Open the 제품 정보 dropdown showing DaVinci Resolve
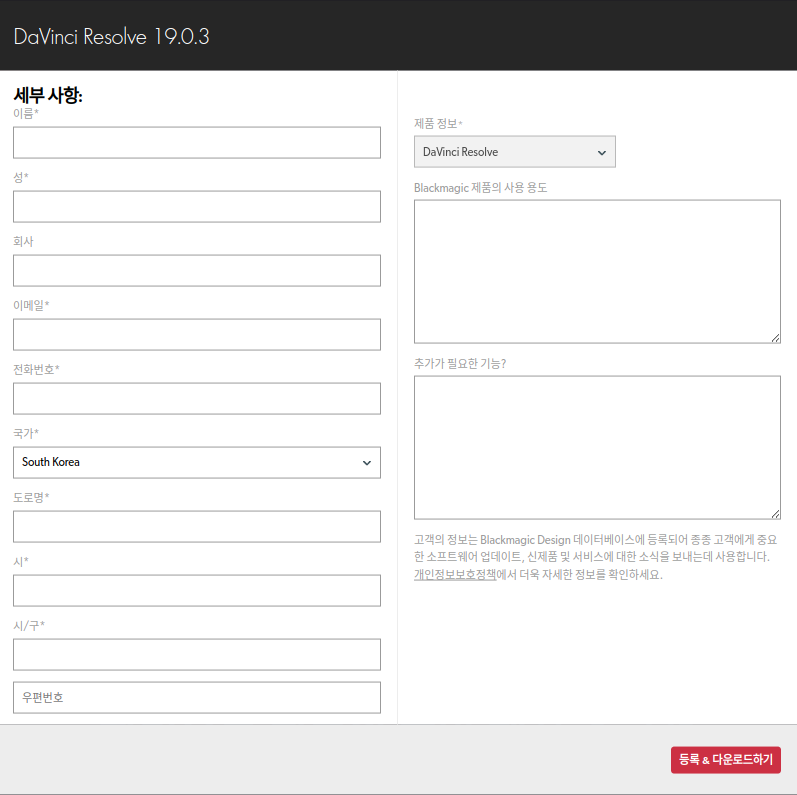The image size is (797, 795). [515, 151]
